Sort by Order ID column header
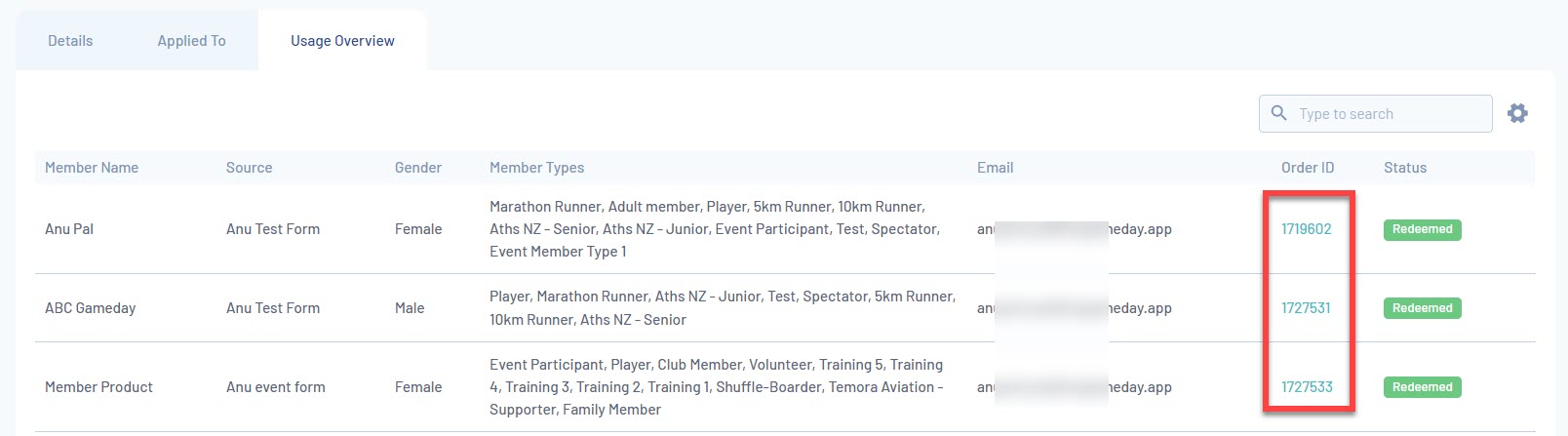This screenshot has height=436, width=1568. tap(1308, 168)
